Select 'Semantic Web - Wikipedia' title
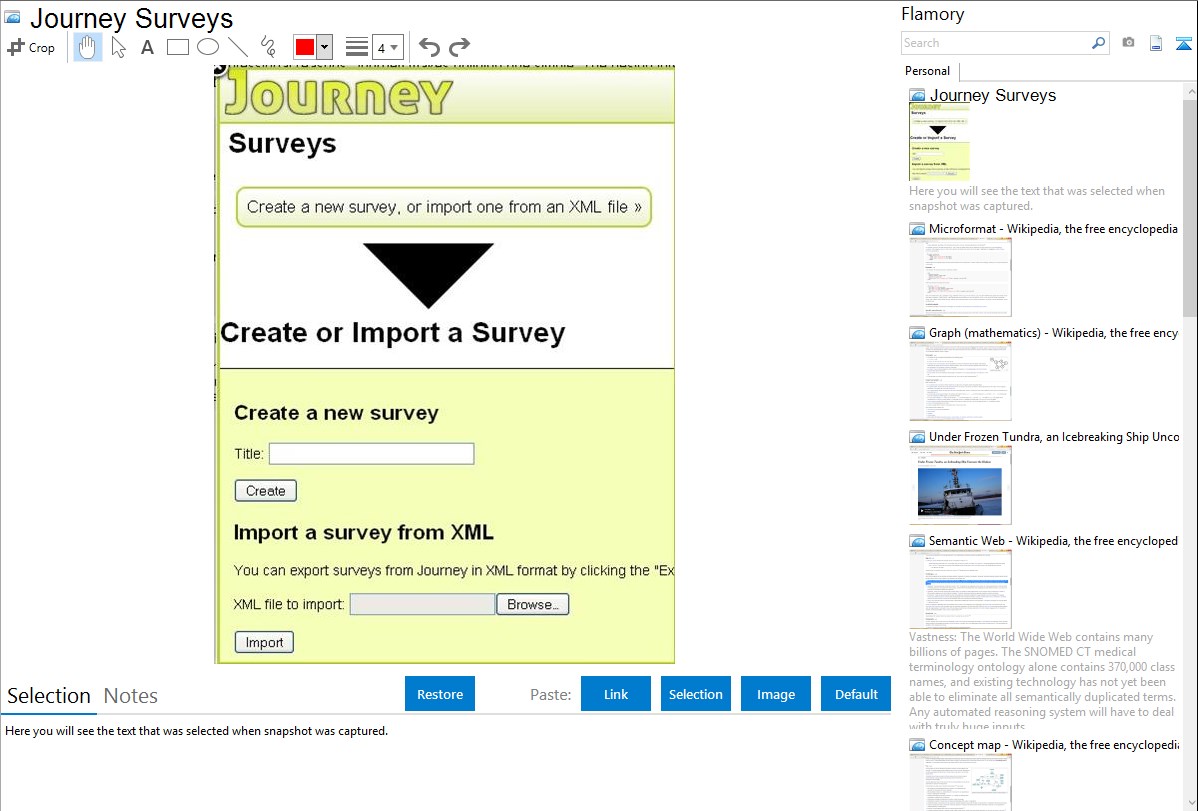 (x=1053, y=541)
